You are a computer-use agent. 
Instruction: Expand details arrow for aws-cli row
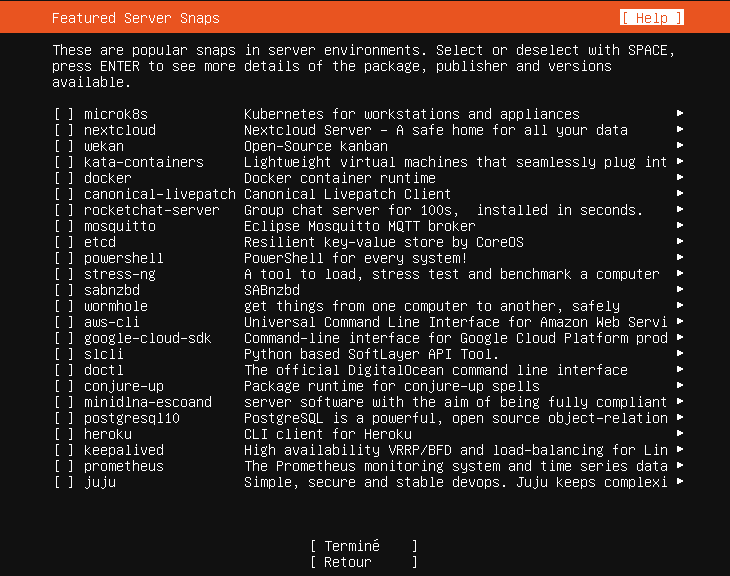(x=680, y=321)
